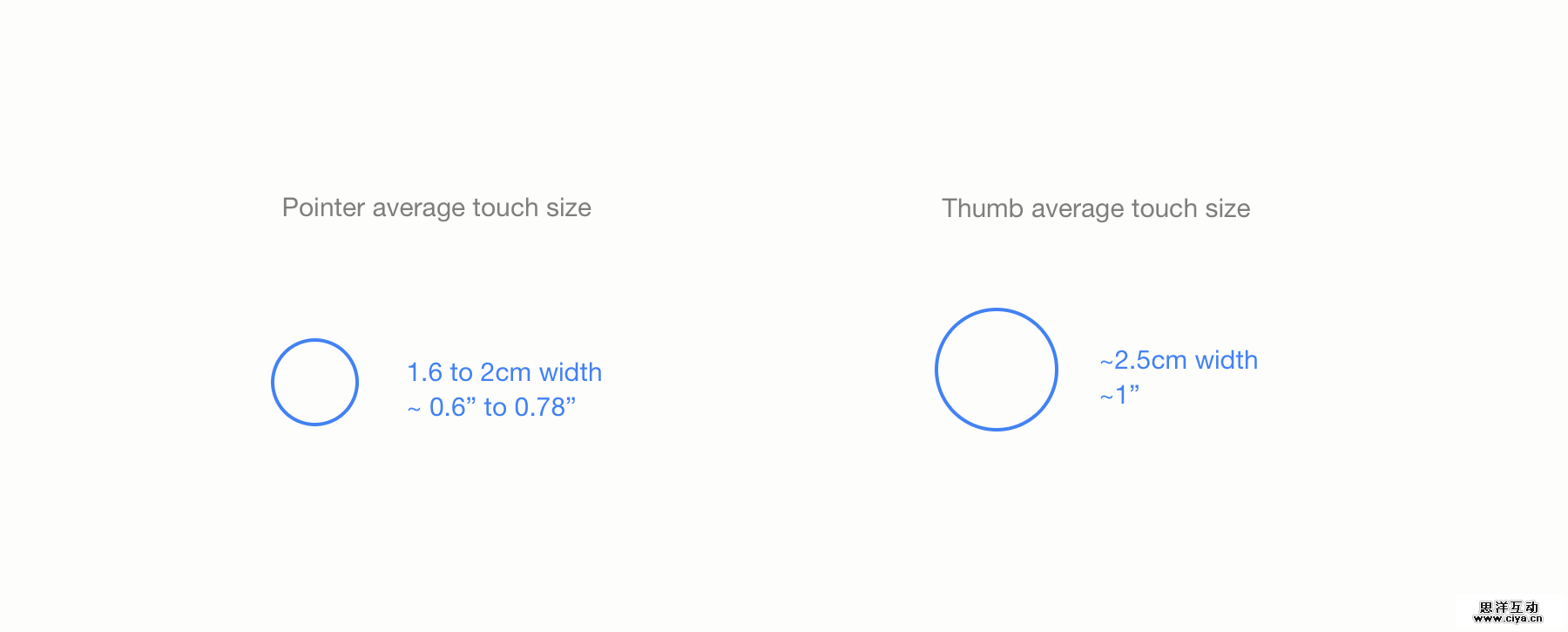Click the "~ 0.6” to 0.78”" inch line
Screen dimensions: 1568x632
[491, 407]
